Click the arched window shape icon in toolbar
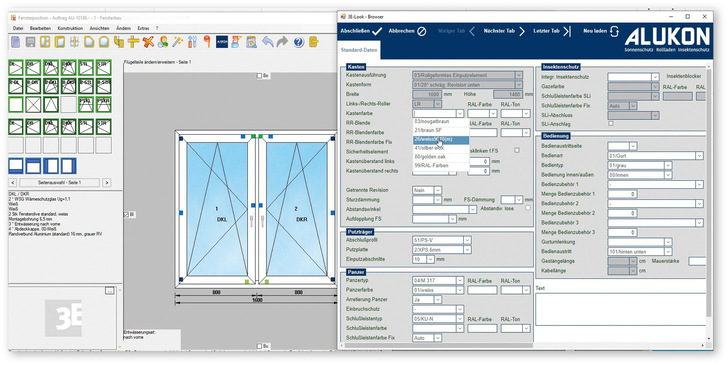The image size is (728, 365). (x=104, y=42)
